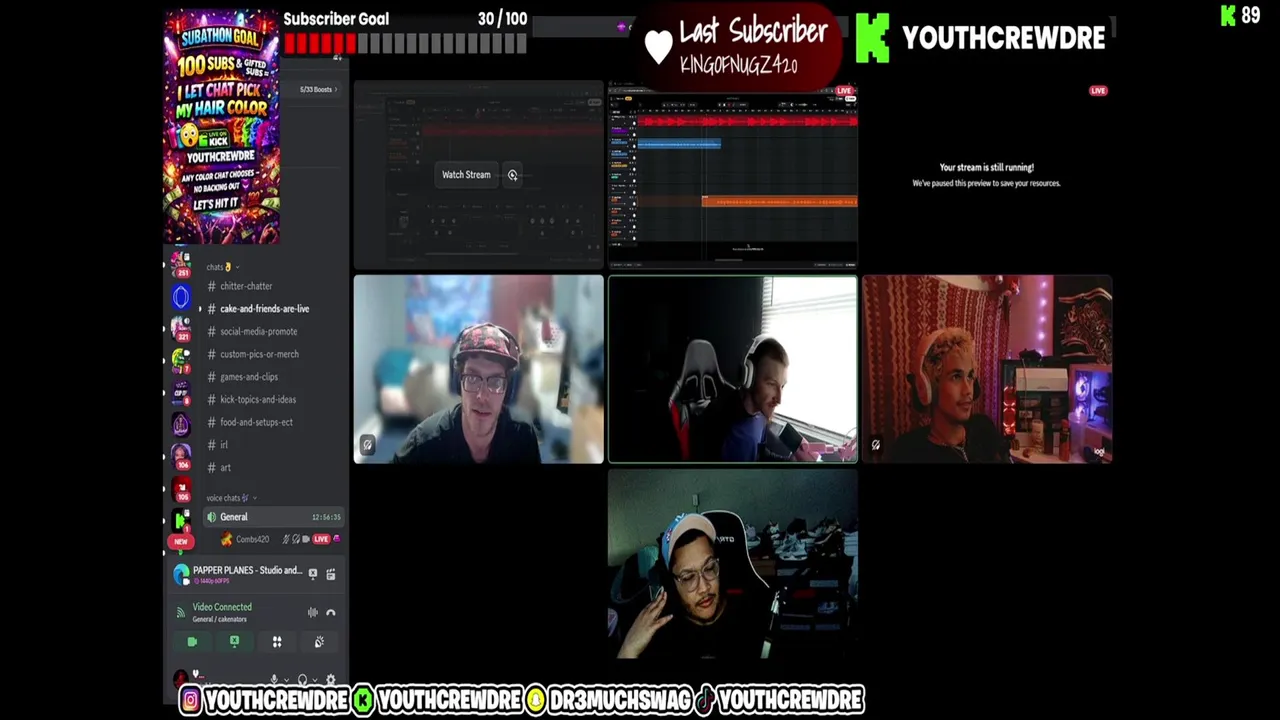Click the Video Connected status link

(222, 607)
